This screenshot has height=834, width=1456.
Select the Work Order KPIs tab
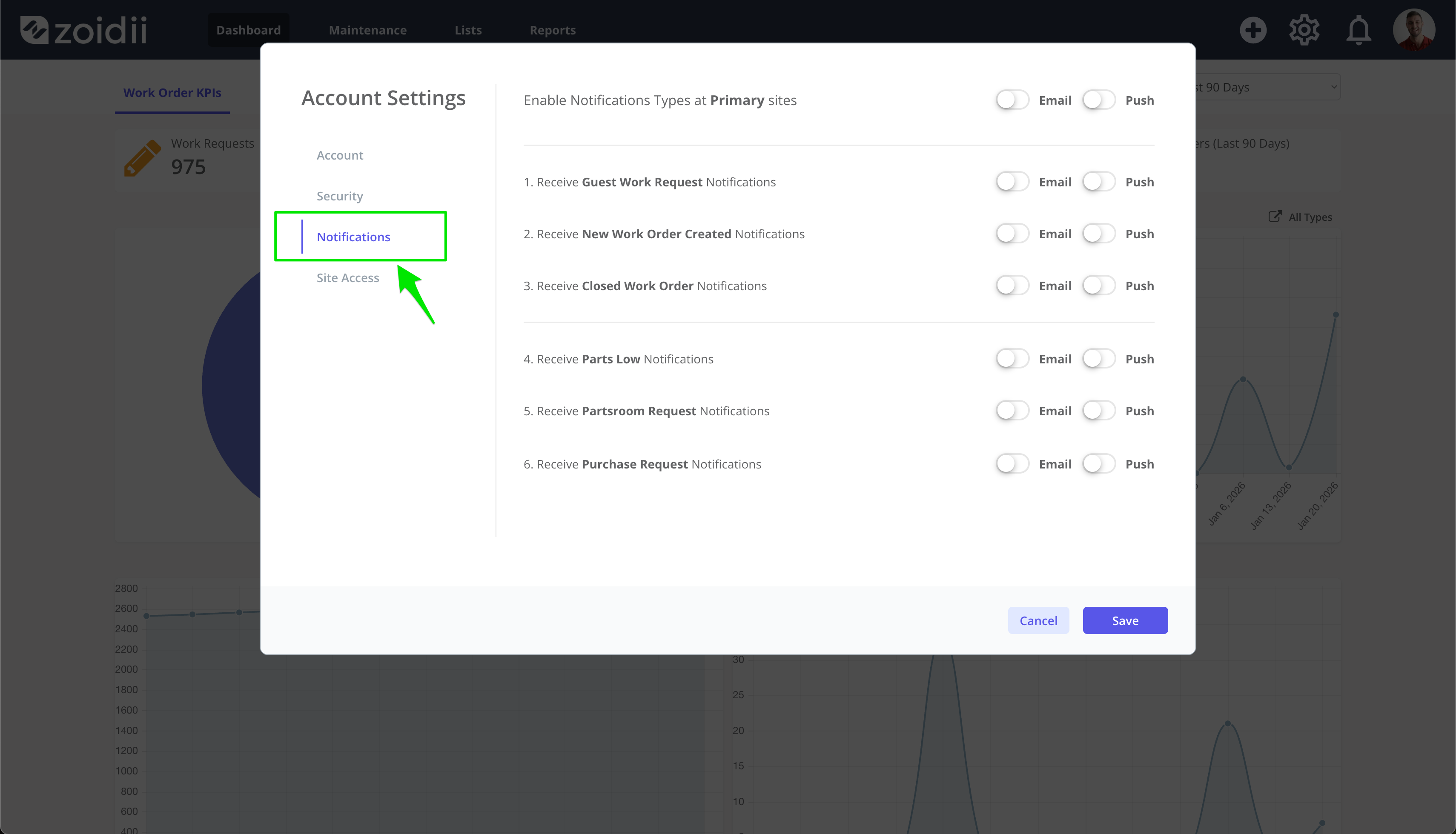coord(172,93)
